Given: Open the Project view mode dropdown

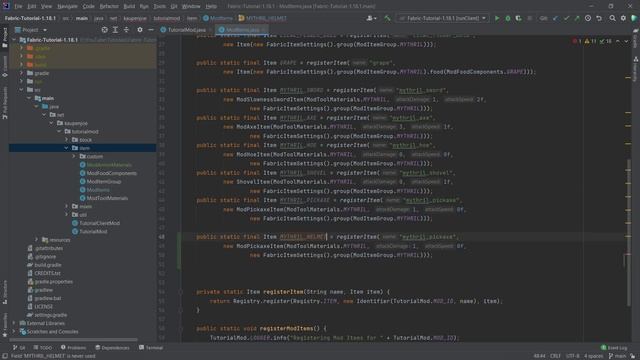Looking at the screenshot, I should click(x=31, y=30).
